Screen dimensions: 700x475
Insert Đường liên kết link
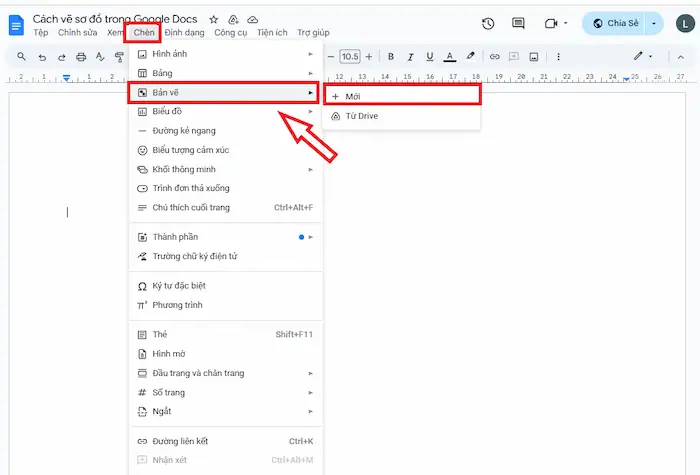pyautogui.click(x=225, y=441)
